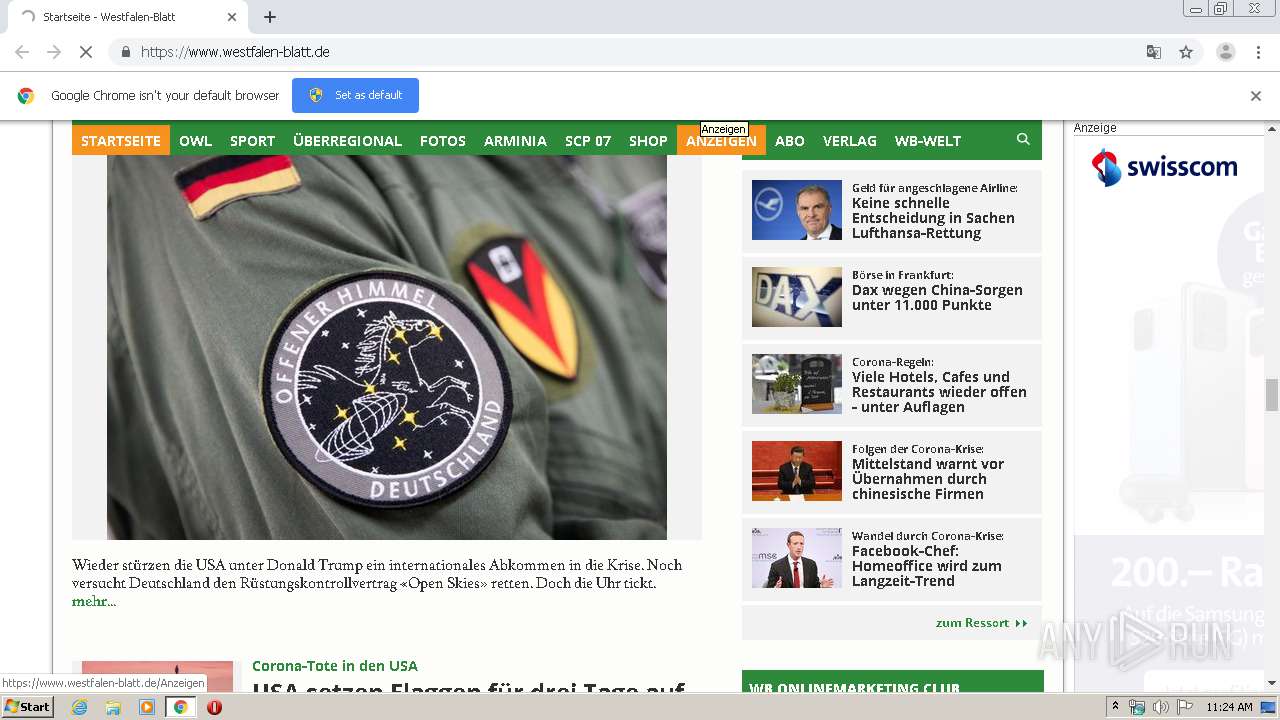Open the Mittelstand warnt vor Übernahmen headline
The width and height of the screenshot is (1280, 720).
[928, 479]
